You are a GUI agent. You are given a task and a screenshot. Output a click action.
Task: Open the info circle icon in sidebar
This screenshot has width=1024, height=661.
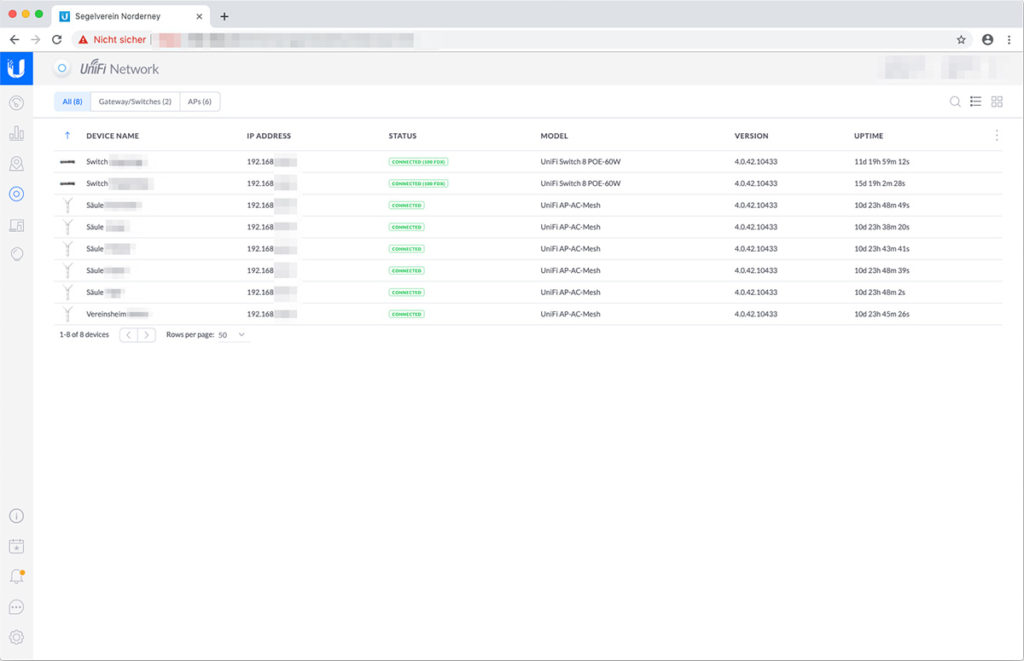[16, 516]
